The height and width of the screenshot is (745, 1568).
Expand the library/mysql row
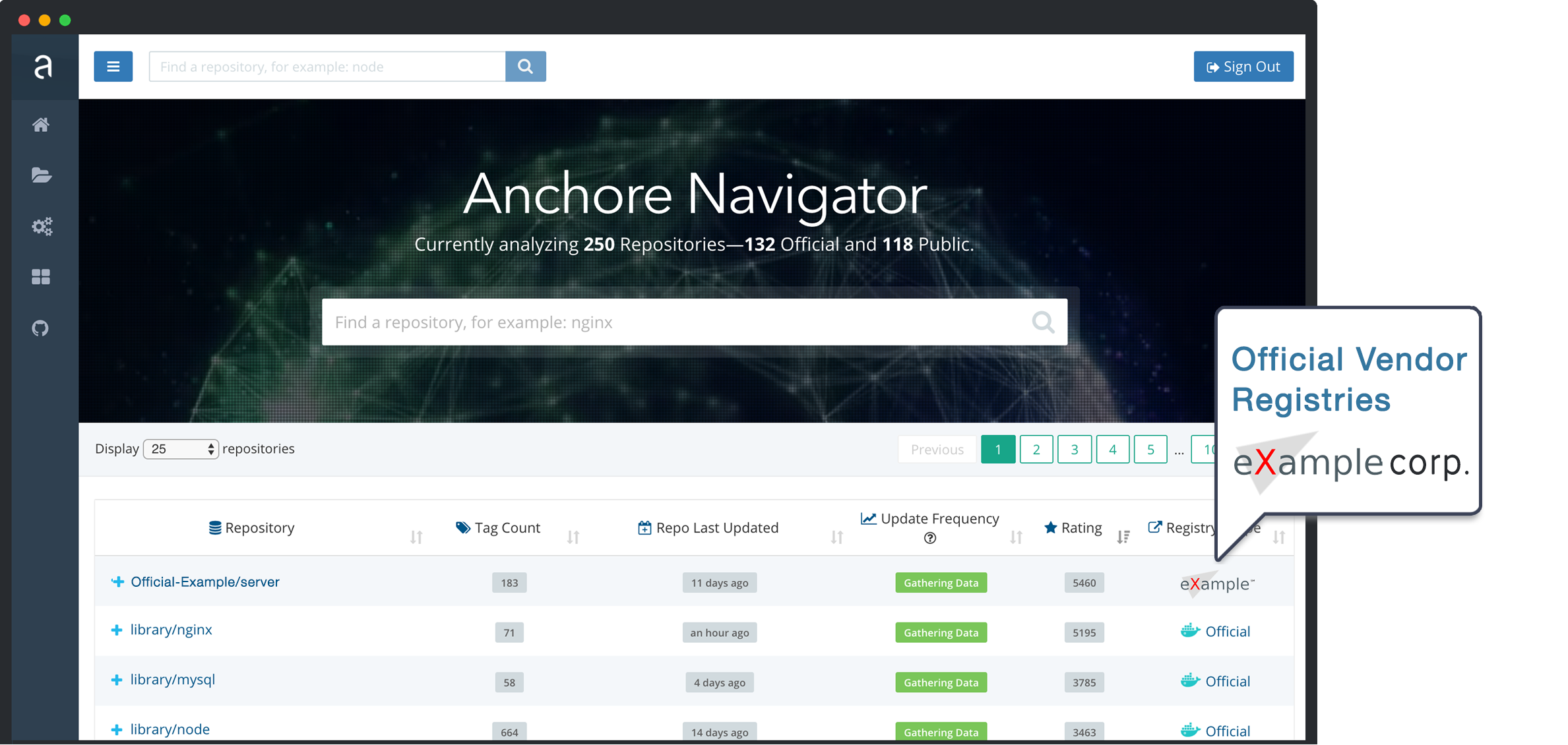(117, 680)
